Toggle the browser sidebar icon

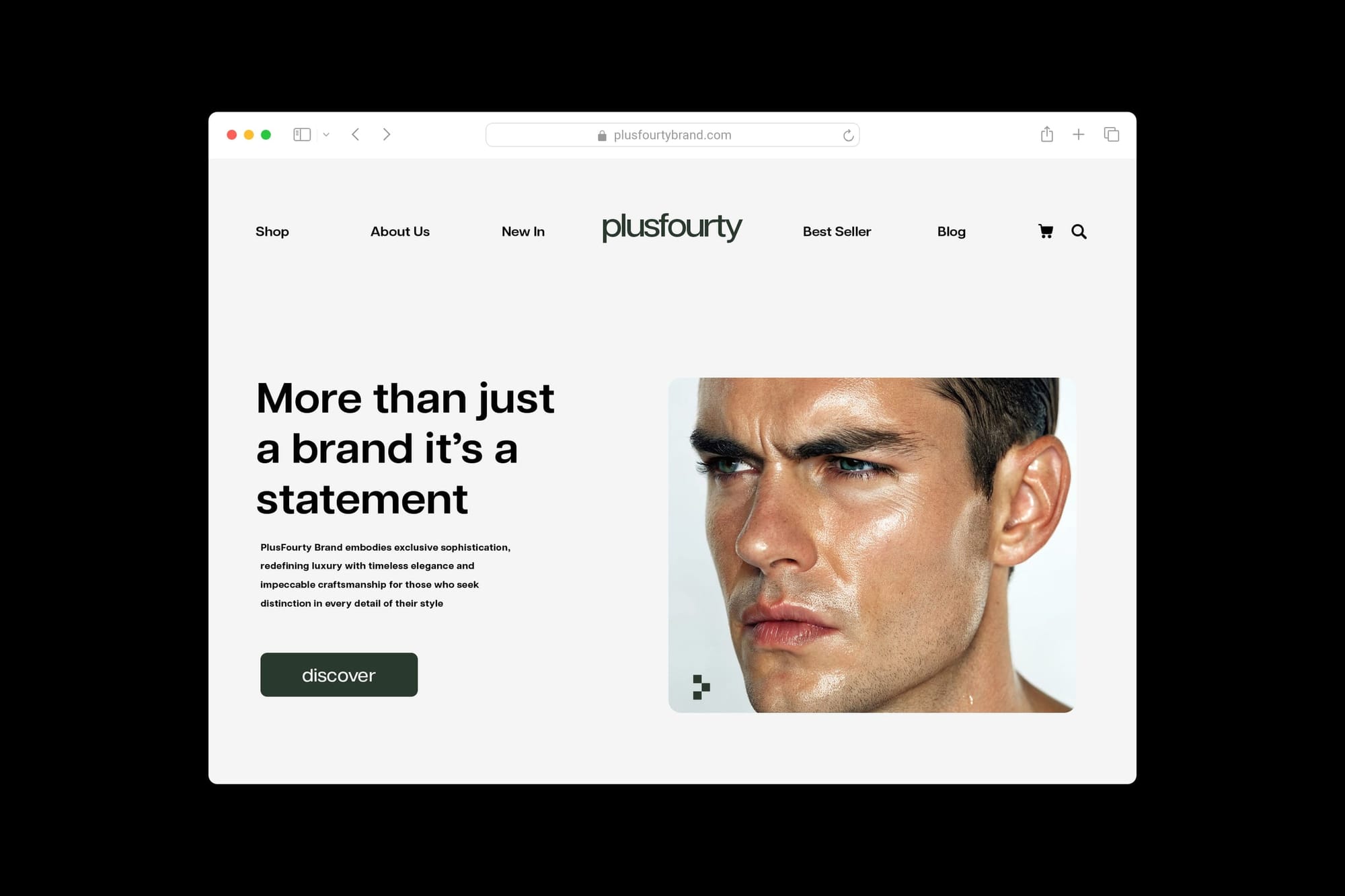coord(302,134)
